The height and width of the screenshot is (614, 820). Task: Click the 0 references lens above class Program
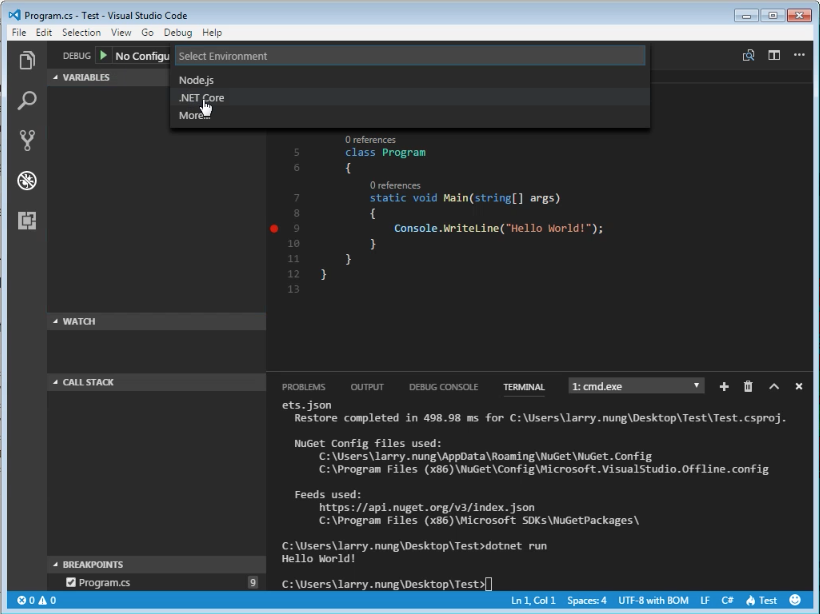coord(370,140)
